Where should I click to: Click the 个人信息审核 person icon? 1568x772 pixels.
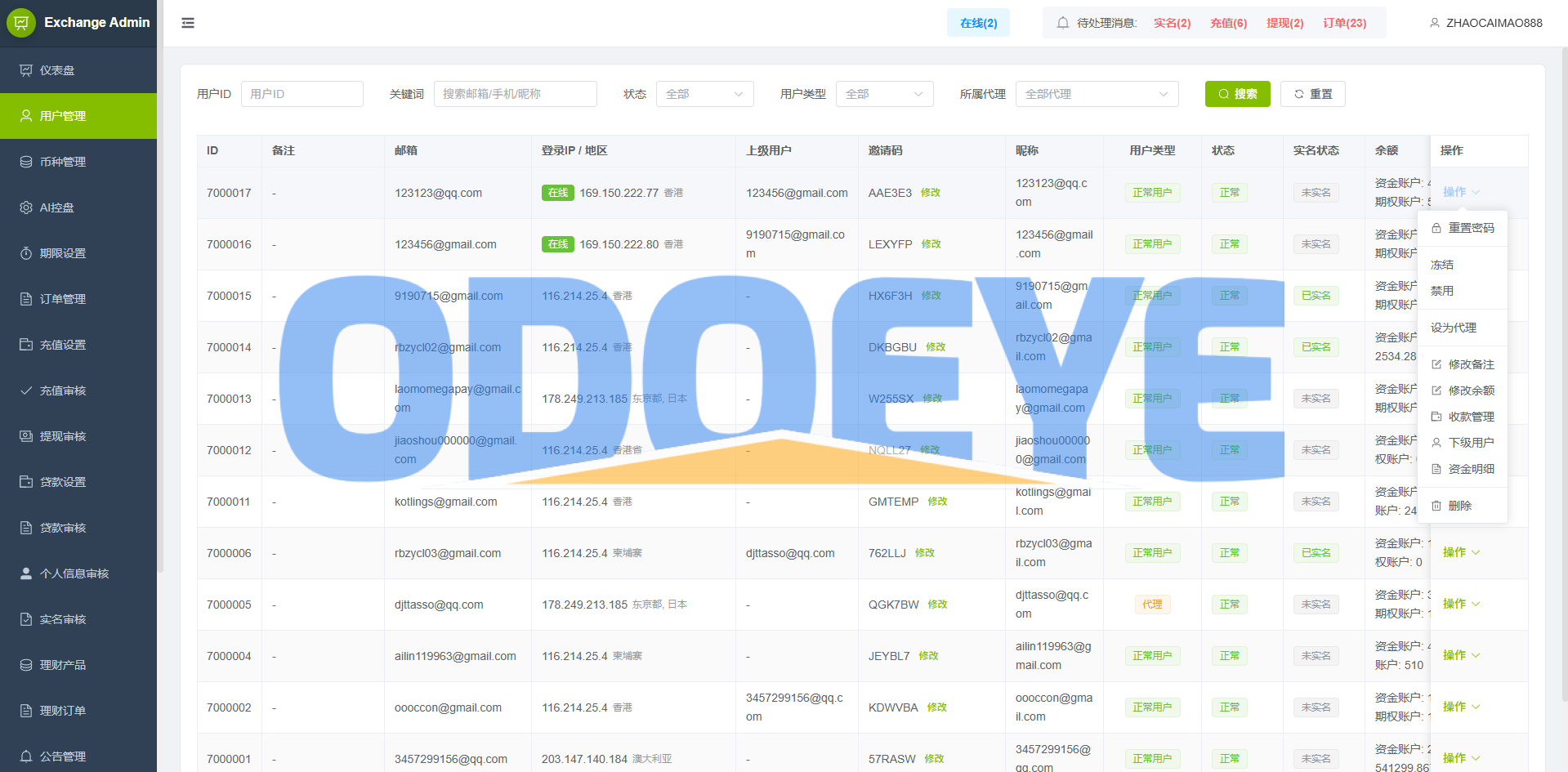pos(26,573)
